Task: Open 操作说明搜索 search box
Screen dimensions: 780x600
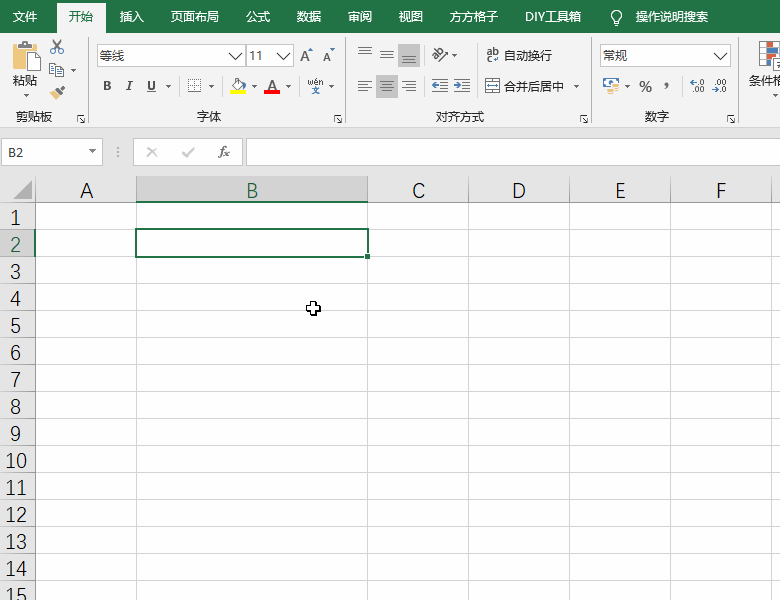Action: [x=672, y=17]
